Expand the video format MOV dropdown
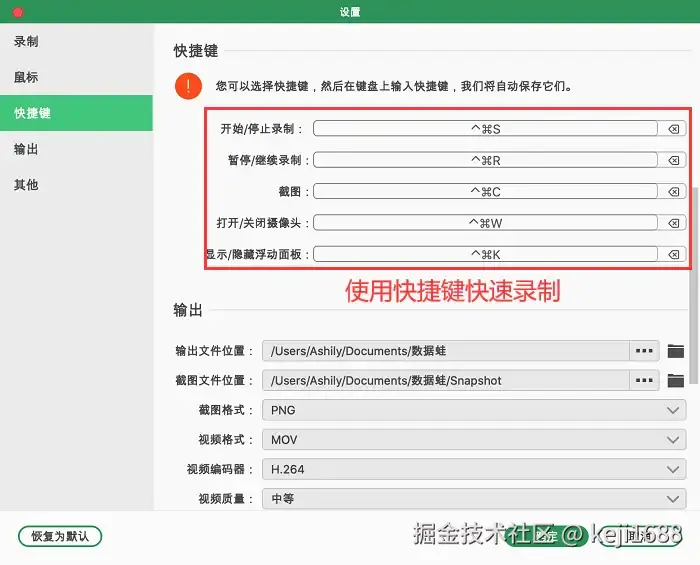 pos(474,440)
